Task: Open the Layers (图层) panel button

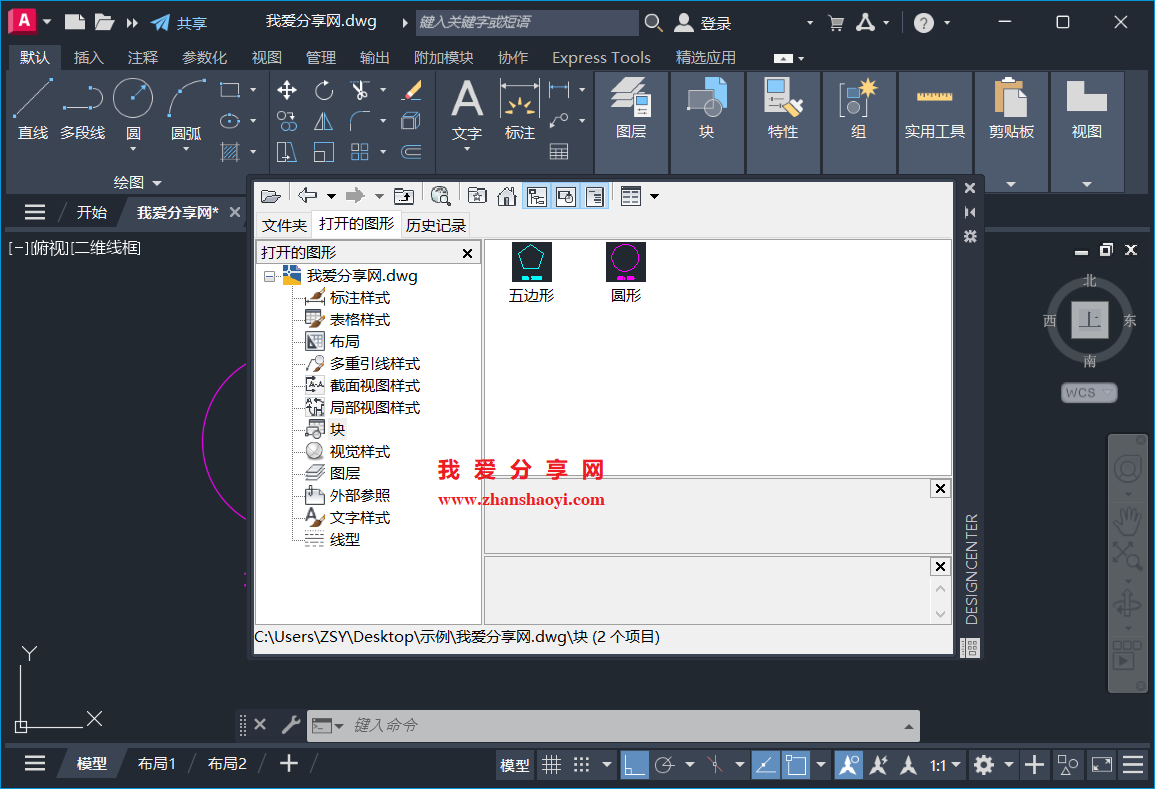Action: point(631,109)
